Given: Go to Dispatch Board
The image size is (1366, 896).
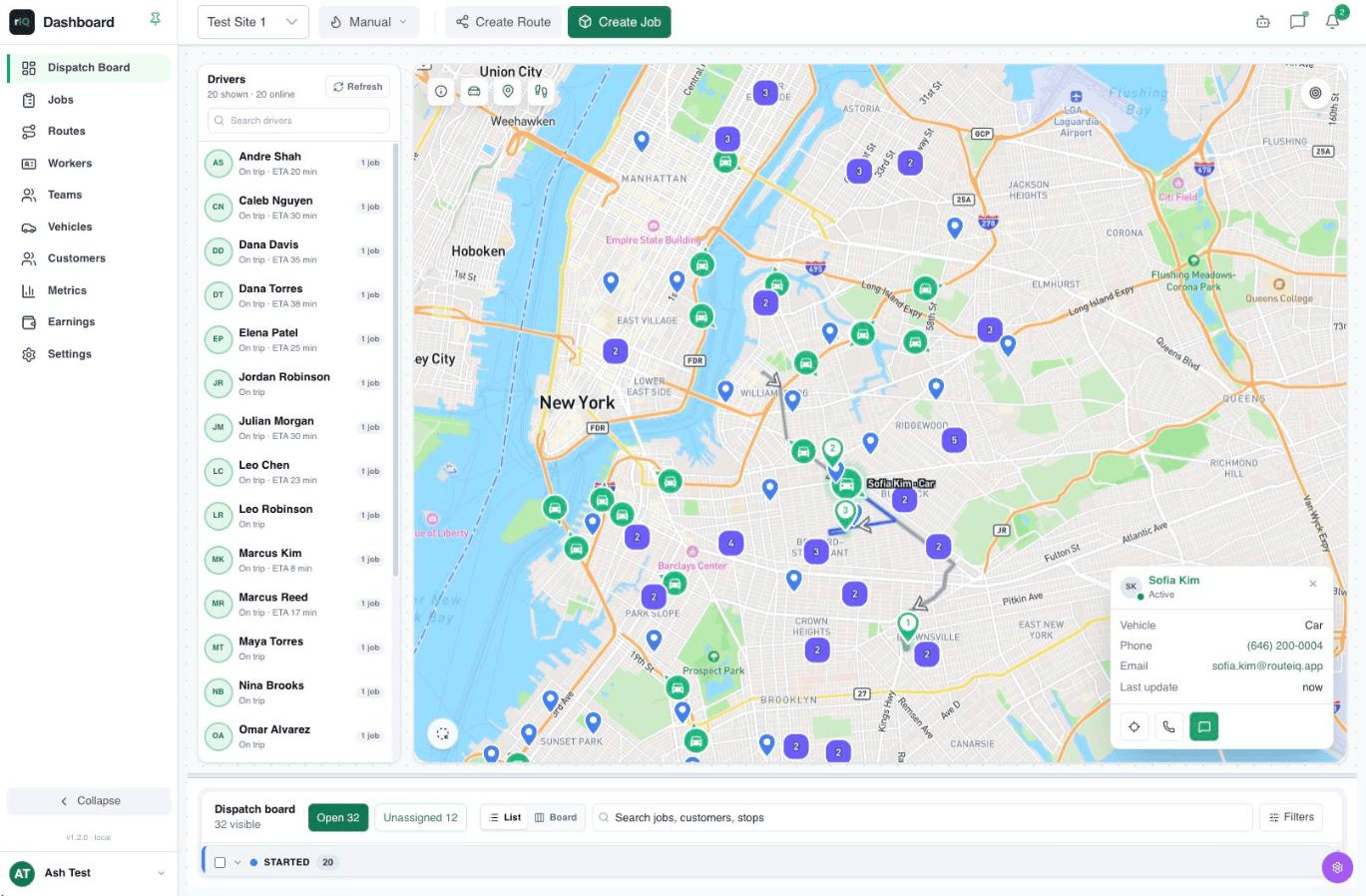Looking at the screenshot, I should coord(89,68).
